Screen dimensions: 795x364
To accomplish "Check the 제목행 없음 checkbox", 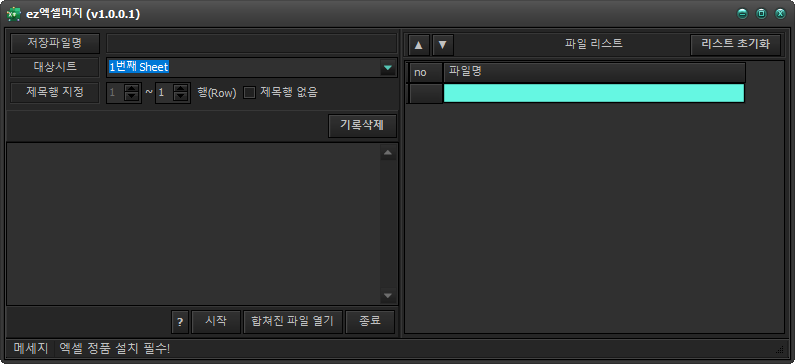I will coord(249,93).
